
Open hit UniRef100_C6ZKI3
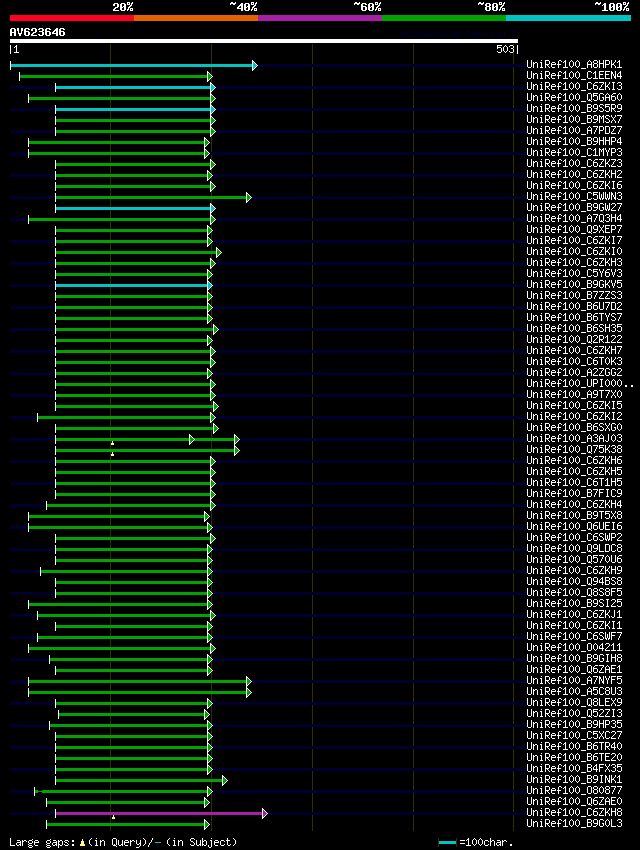574,86
